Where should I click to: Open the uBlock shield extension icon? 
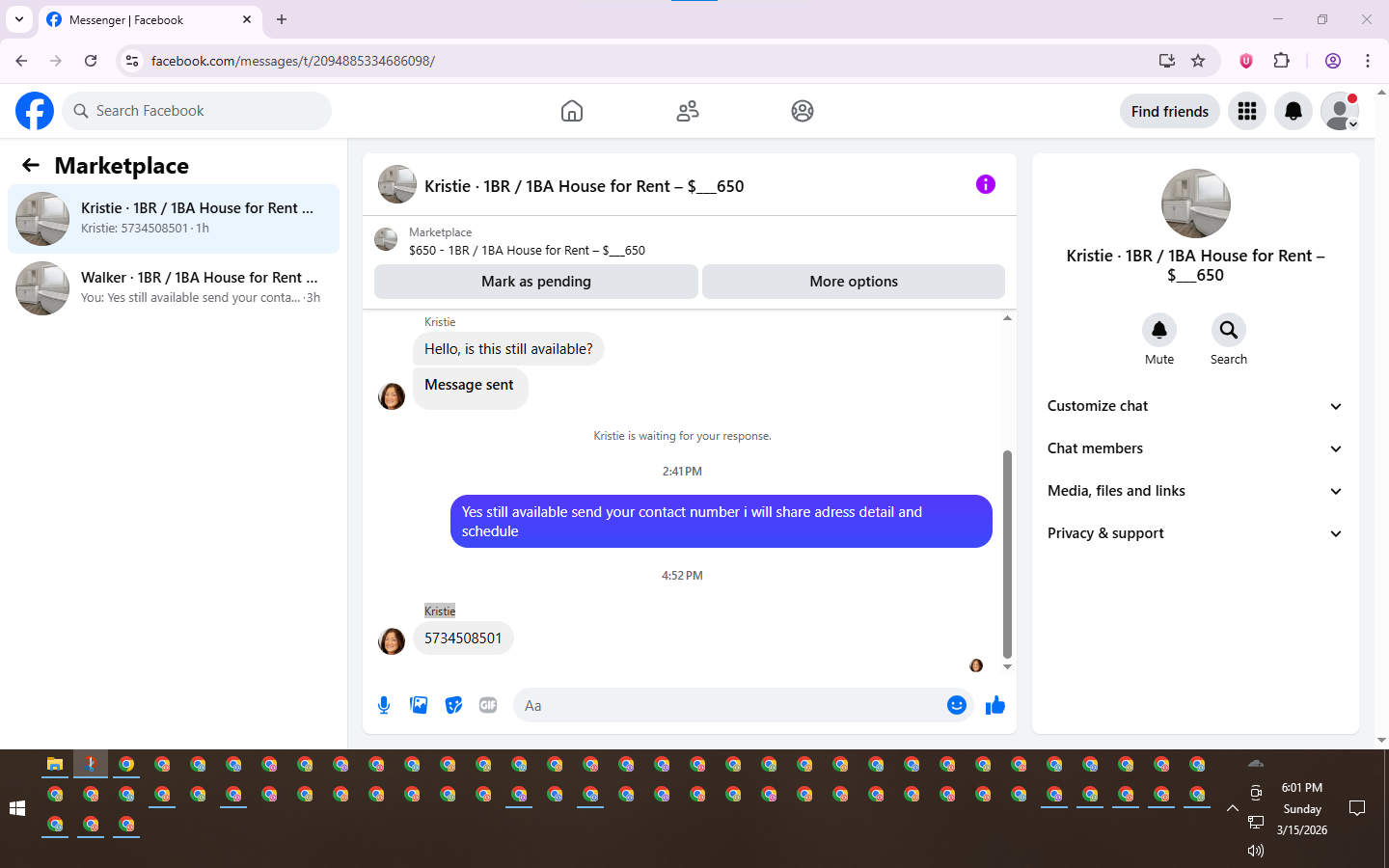click(1246, 61)
